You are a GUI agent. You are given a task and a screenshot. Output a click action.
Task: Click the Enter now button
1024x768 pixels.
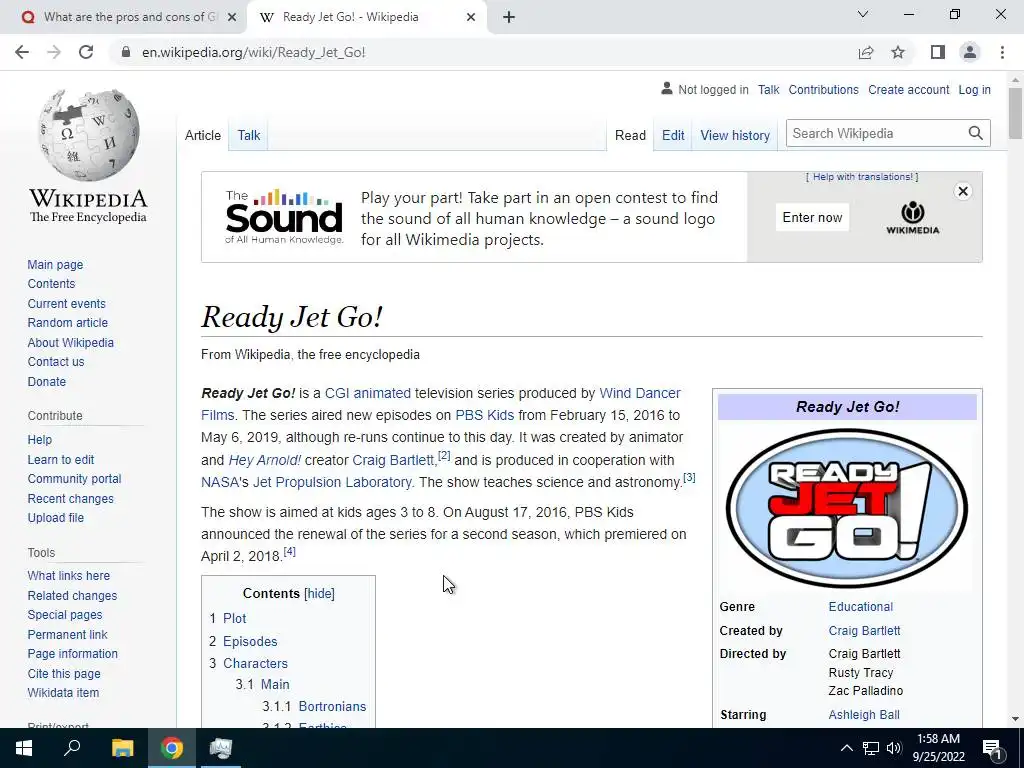[x=812, y=217]
